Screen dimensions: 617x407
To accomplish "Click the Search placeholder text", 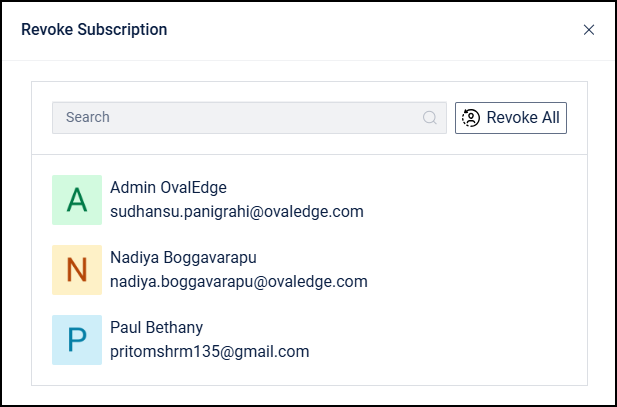I will click(88, 118).
